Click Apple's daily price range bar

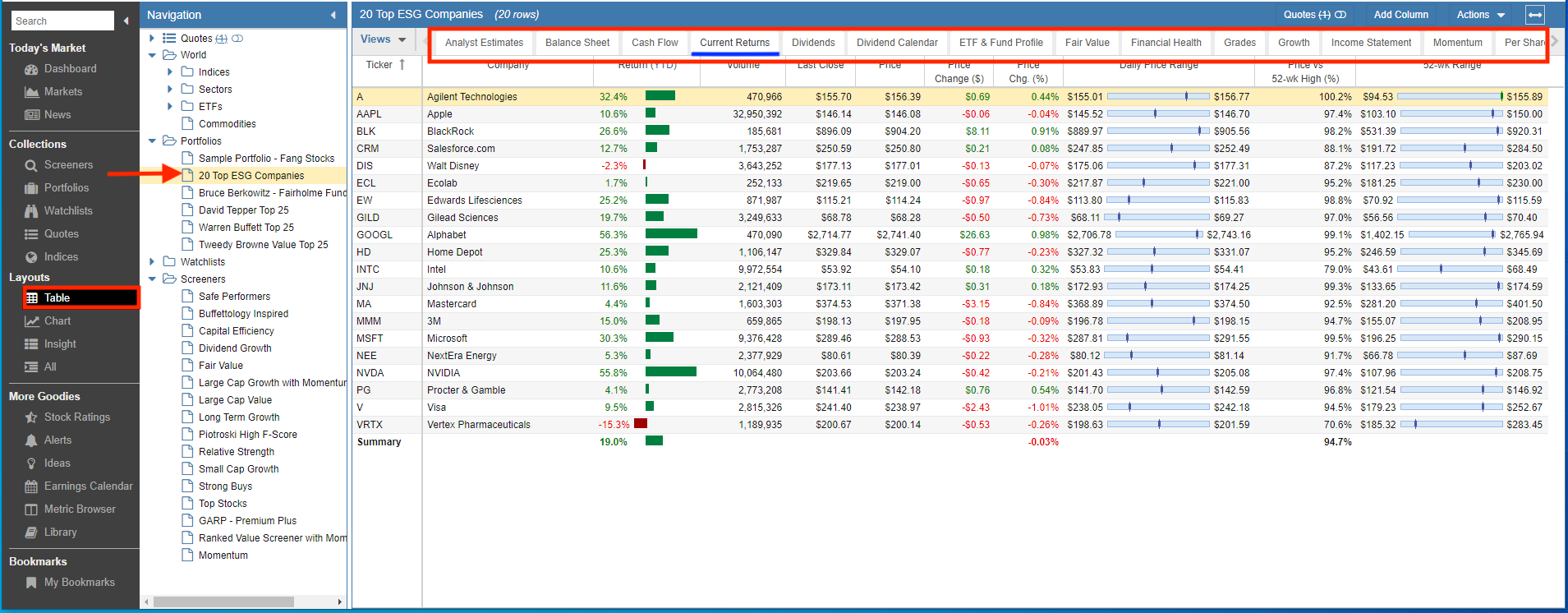(1159, 114)
